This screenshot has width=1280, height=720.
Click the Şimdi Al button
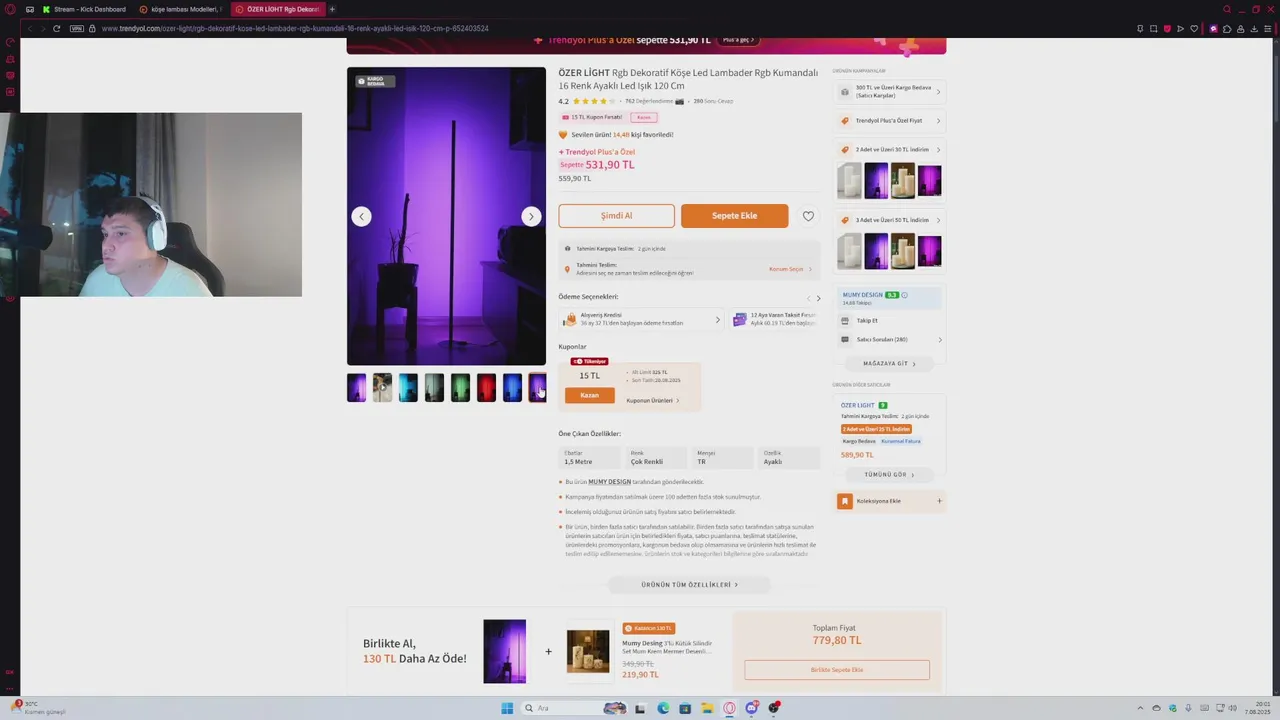pyautogui.click(x=616, y=216)
